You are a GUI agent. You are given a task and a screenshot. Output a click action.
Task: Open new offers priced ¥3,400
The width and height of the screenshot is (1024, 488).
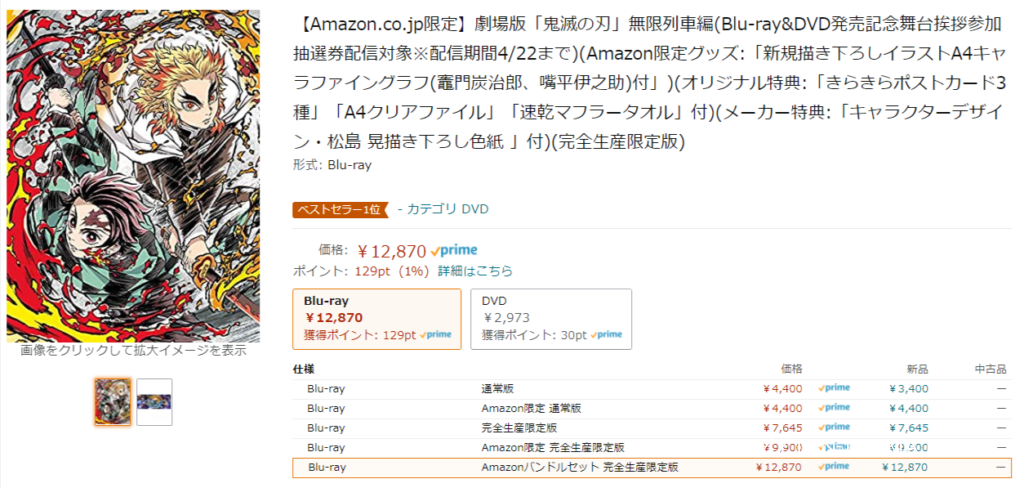[x=908, y=389]
